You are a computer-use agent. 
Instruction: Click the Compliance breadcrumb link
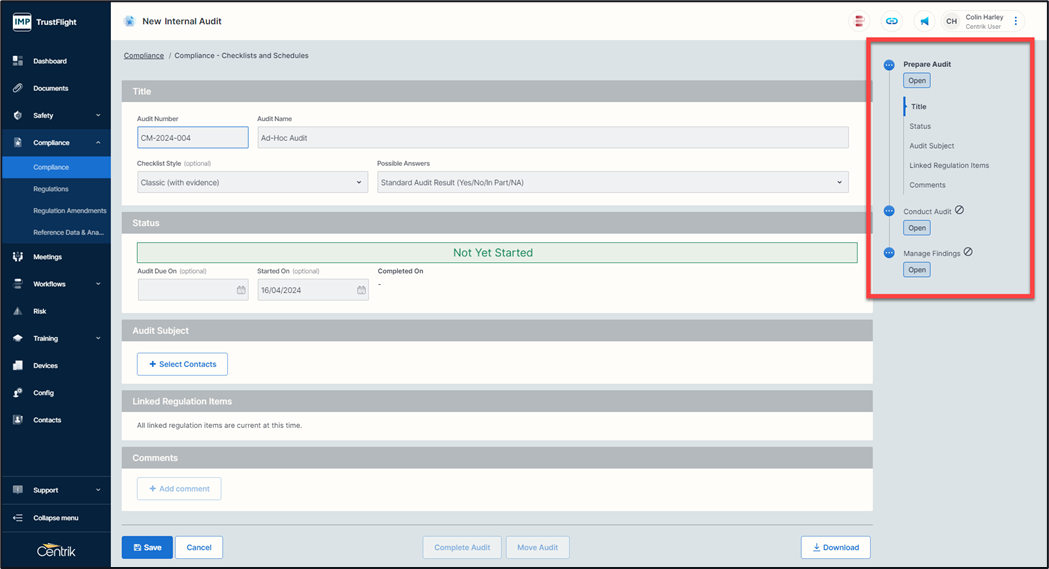tap(143, 56)
